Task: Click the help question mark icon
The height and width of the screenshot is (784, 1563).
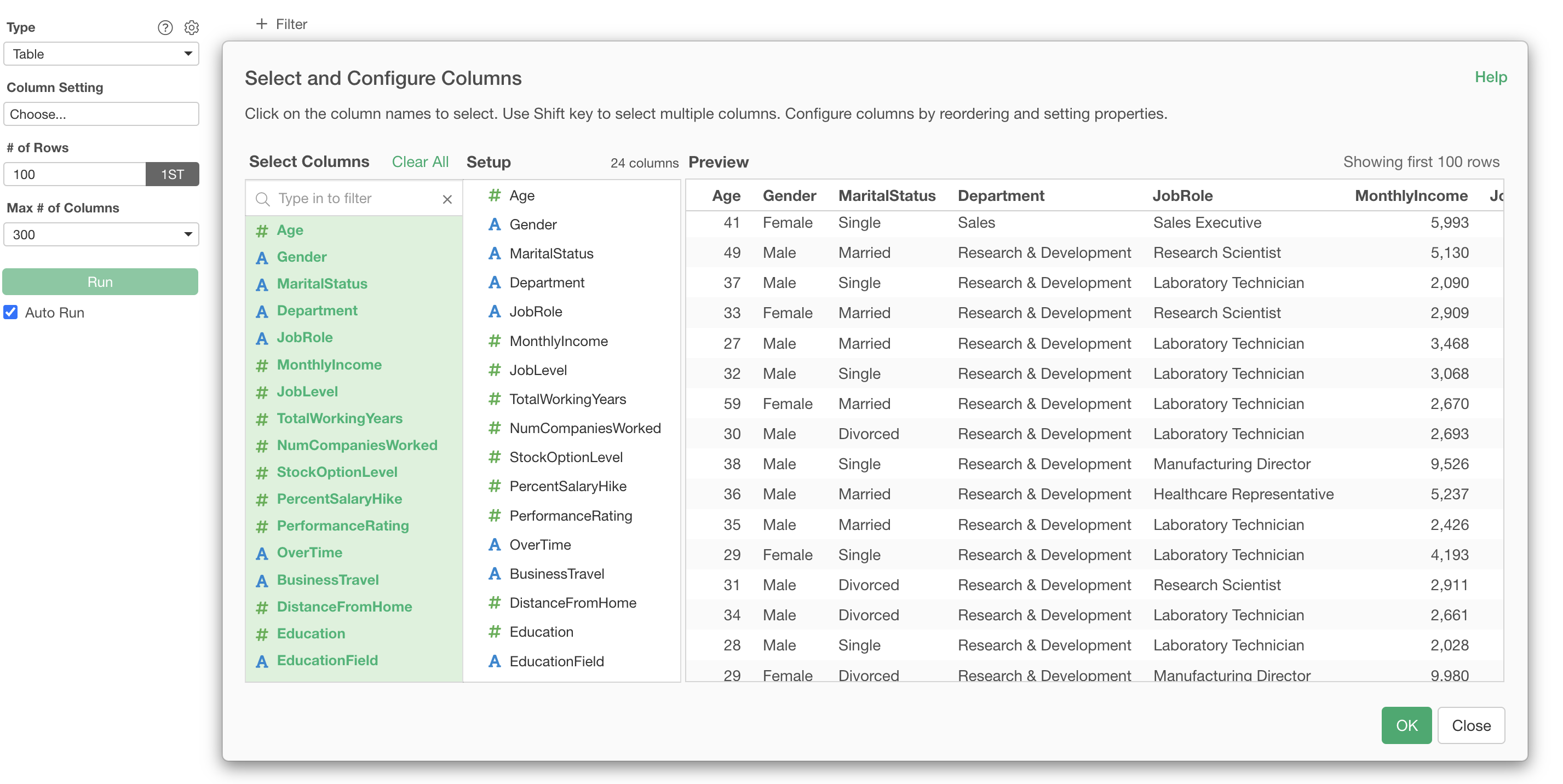Action: [165, 27]
